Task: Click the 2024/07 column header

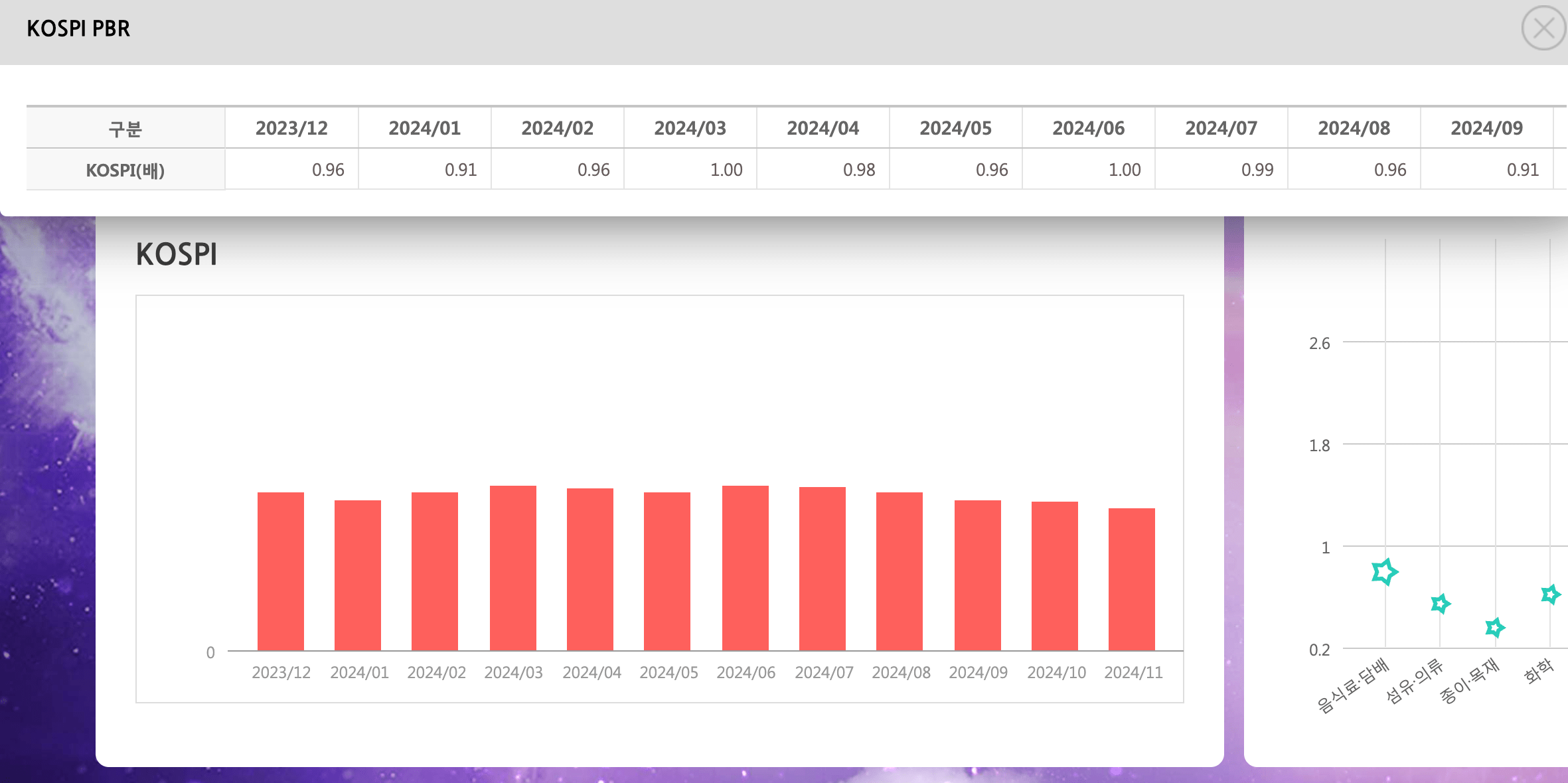Action: pos(1221,128)
